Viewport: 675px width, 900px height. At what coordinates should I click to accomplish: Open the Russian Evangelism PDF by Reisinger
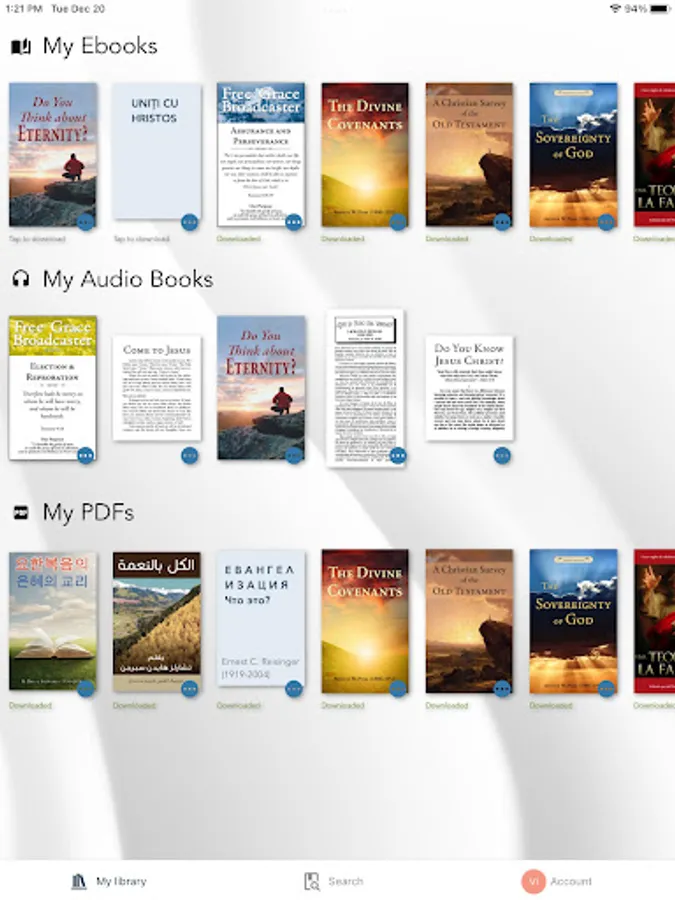(x=261, y=618)
